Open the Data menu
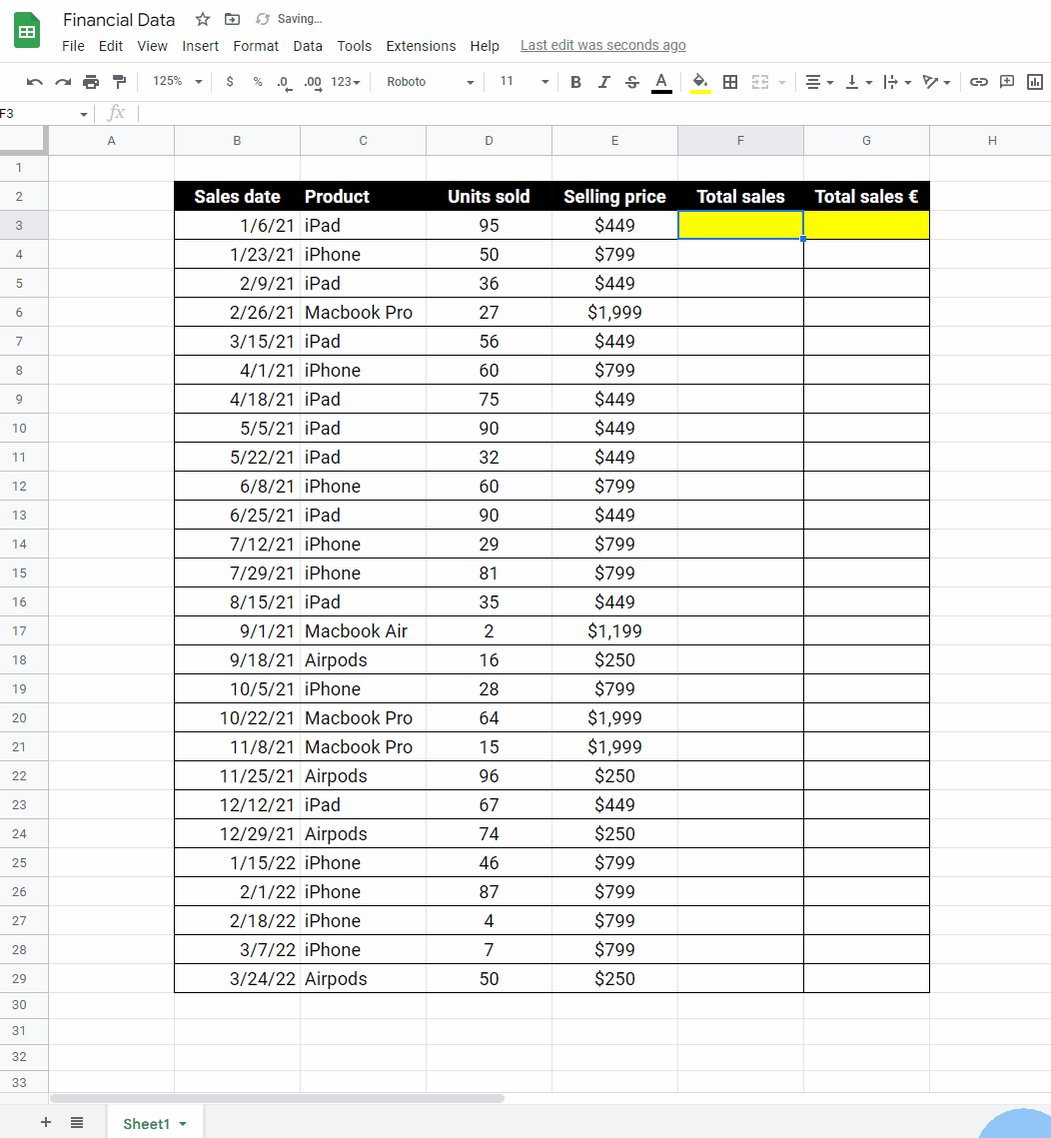Screen dimensions: 1051x1138 308,46
